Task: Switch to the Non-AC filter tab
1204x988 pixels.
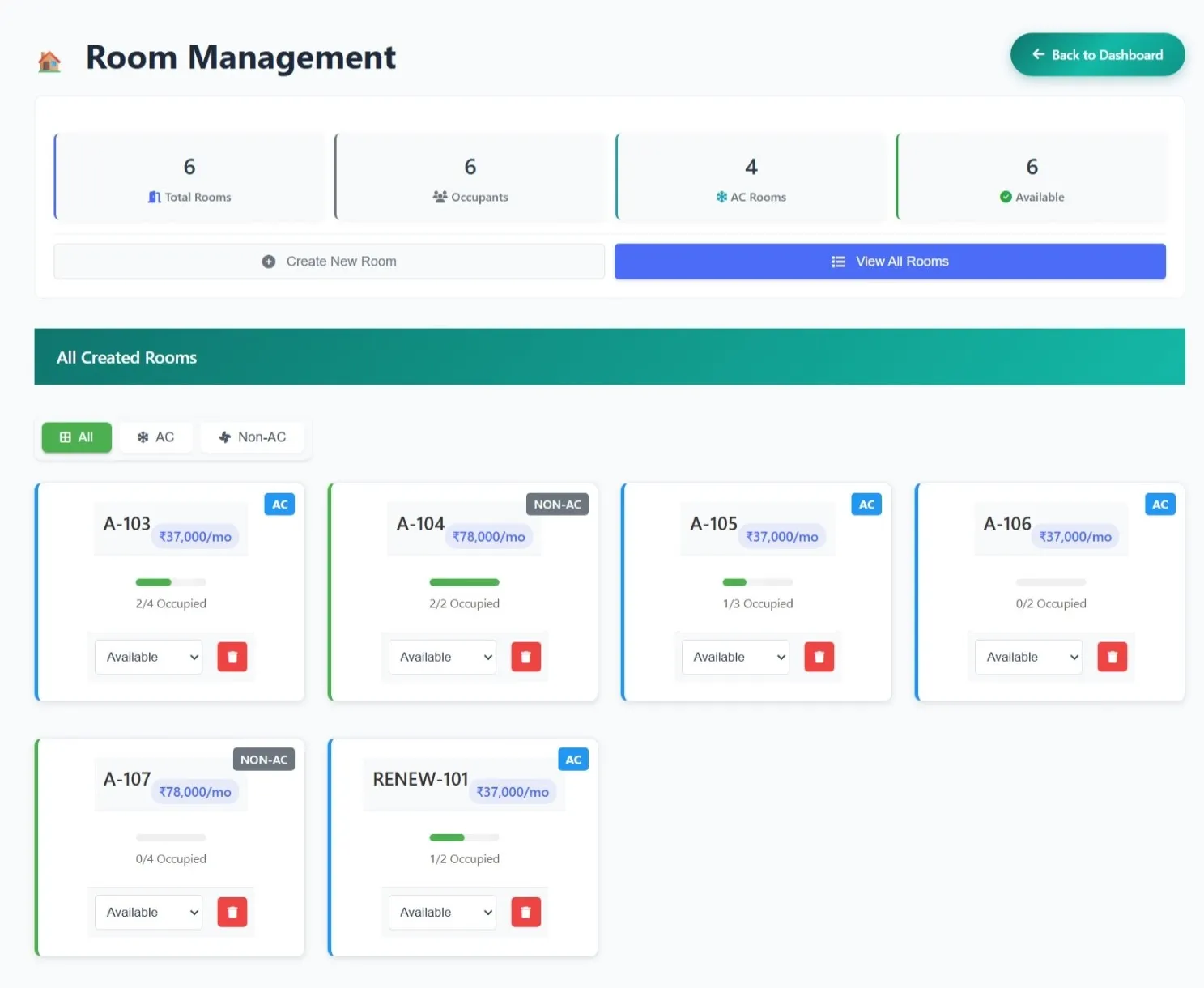Action: coord(253,437)
